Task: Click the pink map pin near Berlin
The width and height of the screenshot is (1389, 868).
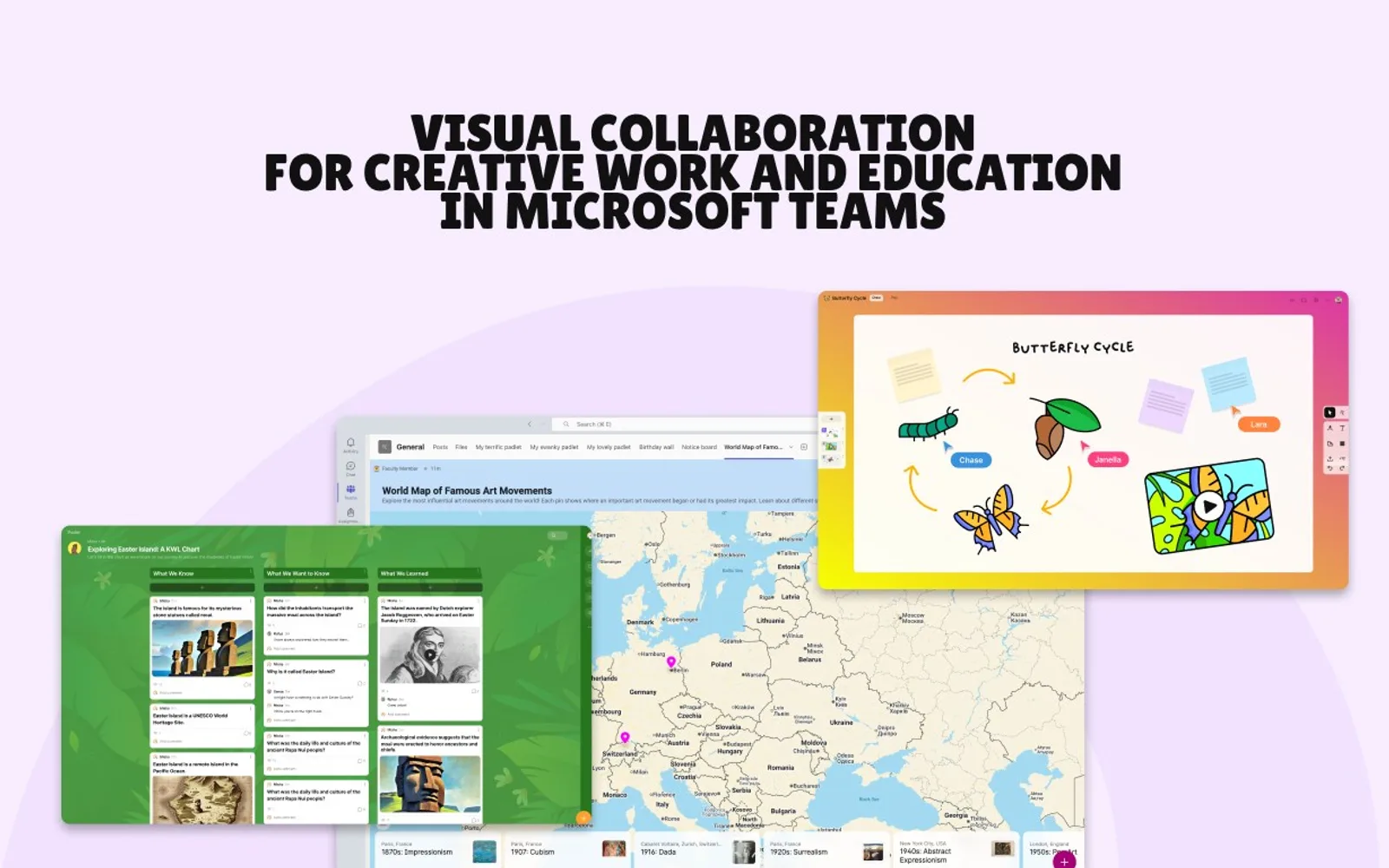Action: (671, 663)
